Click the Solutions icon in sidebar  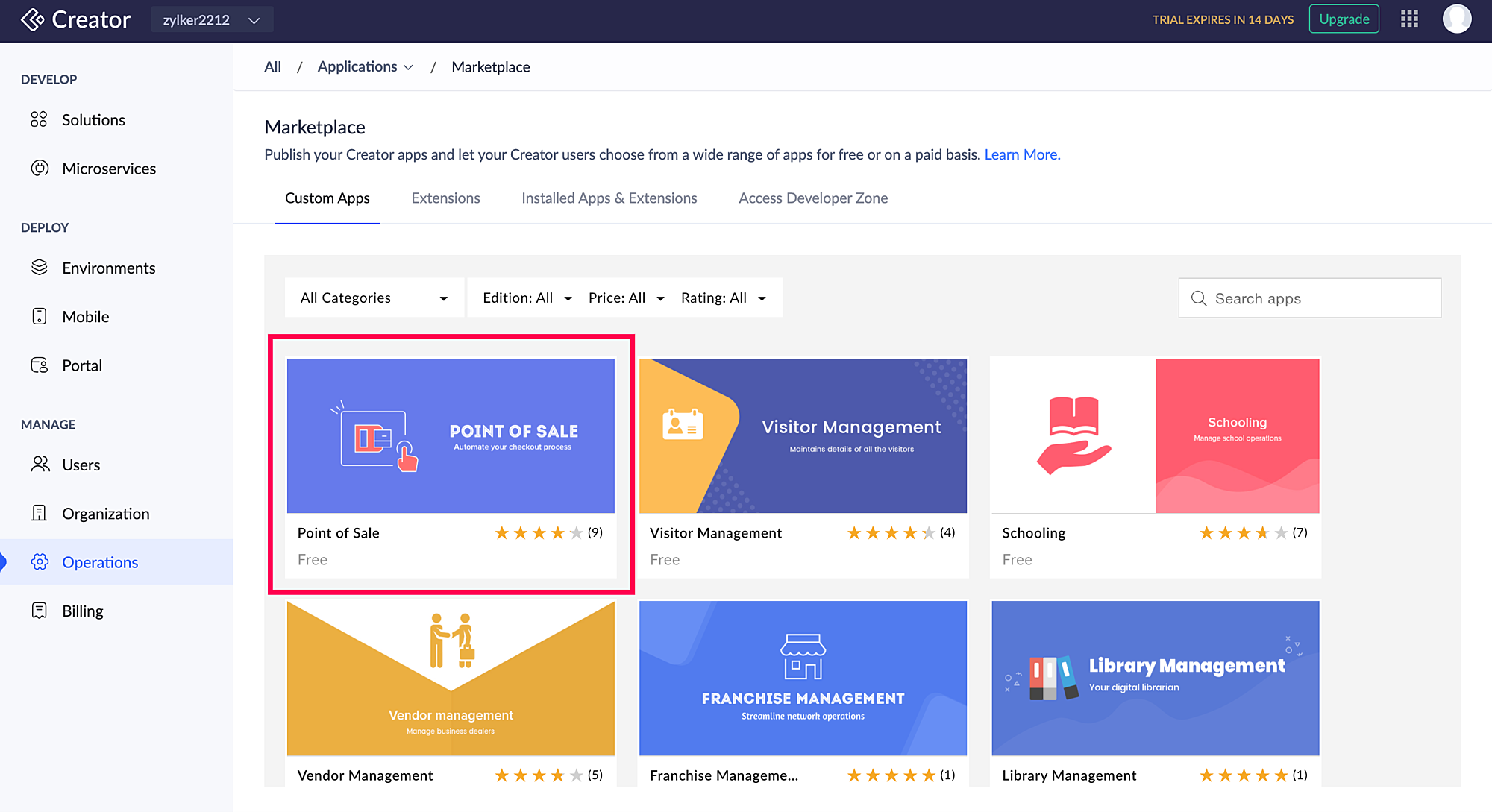39,119
